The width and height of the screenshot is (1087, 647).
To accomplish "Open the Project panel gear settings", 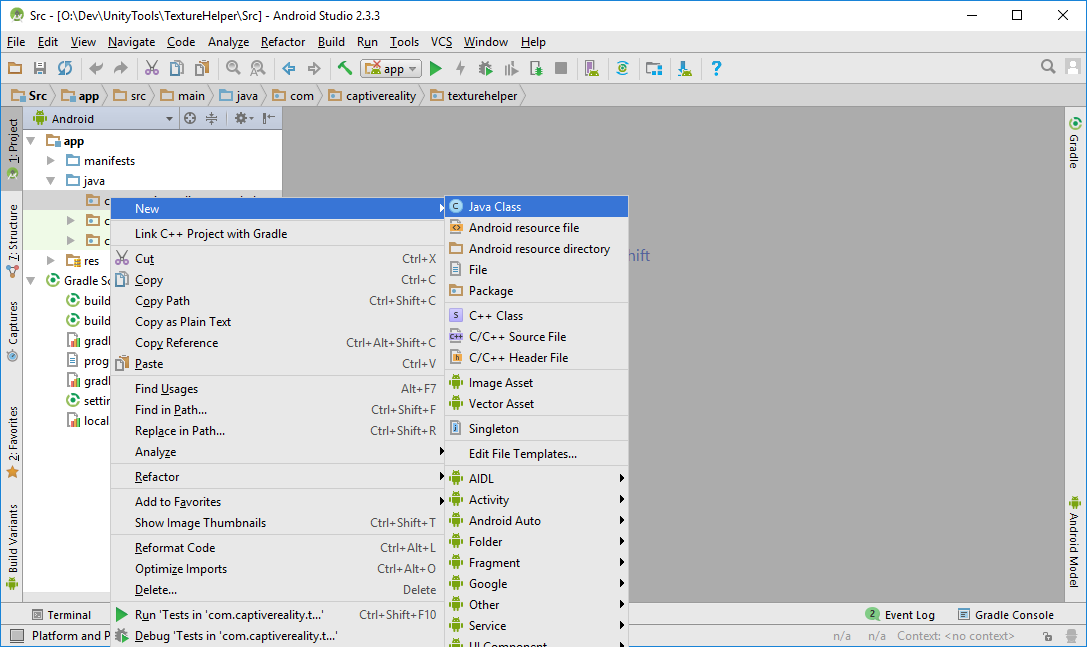I will click(243, 119).
